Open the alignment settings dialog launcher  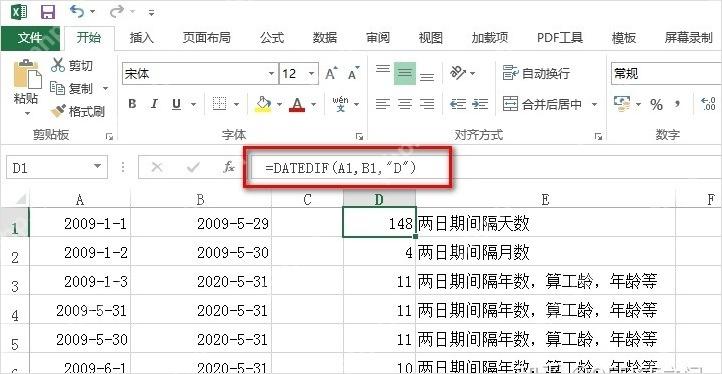[x=598, y=136]
